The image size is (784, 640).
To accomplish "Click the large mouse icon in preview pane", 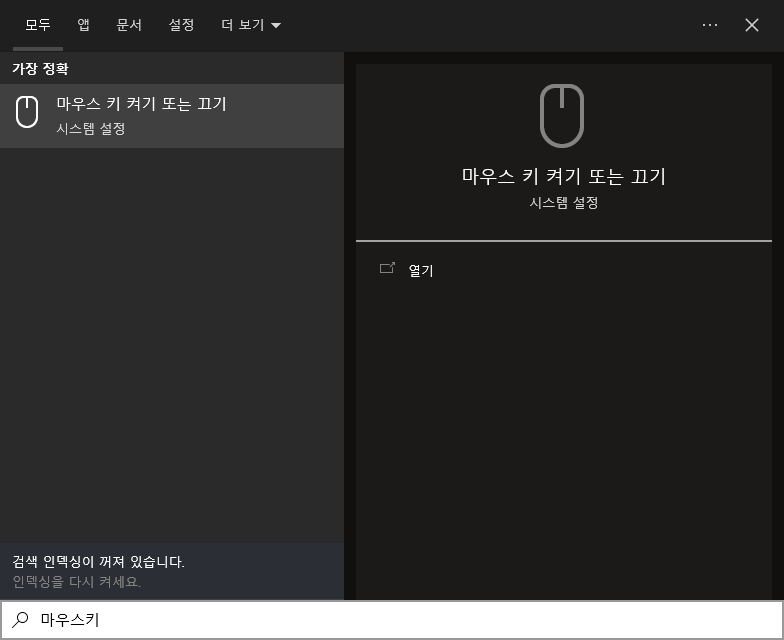I will pyautogui.click(x=562, y=116).
